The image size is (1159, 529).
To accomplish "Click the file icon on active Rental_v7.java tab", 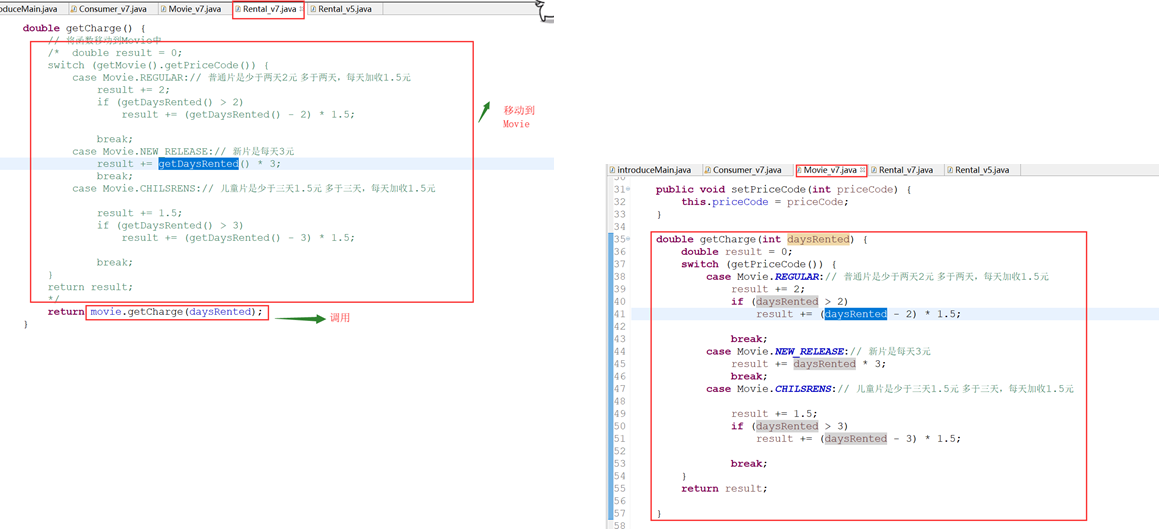I will 238,9.
